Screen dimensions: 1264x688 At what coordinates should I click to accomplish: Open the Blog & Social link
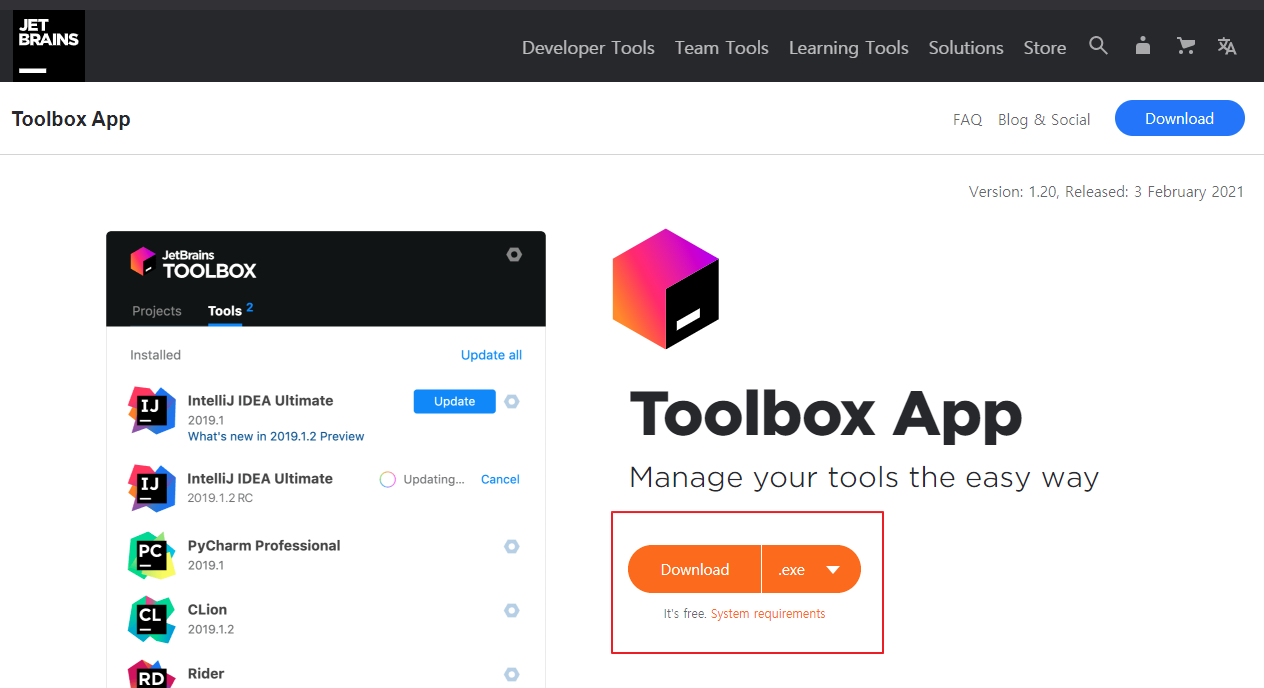(1044, 119)
